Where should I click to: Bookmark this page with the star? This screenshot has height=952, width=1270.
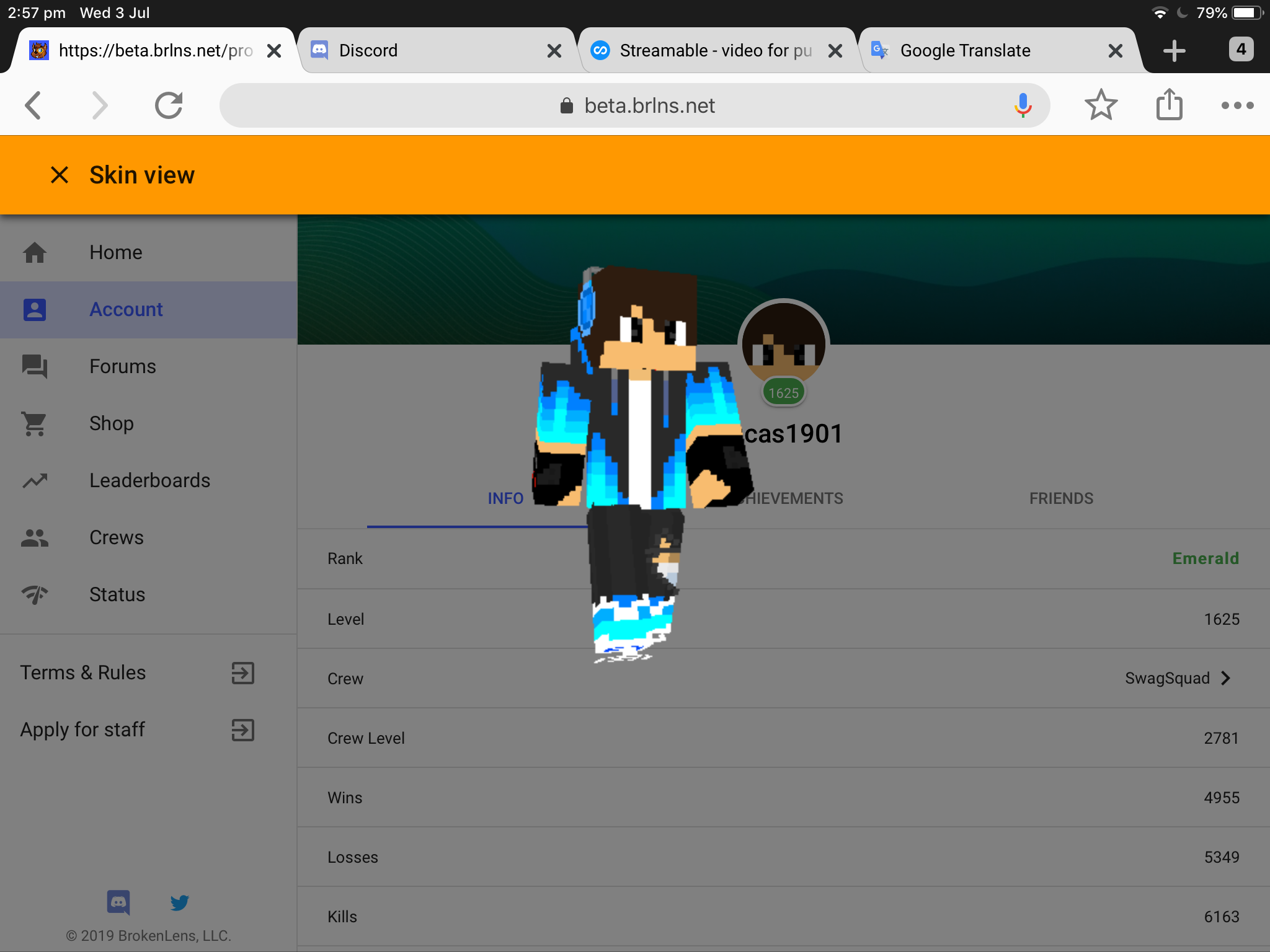[x=1101, y=105]
